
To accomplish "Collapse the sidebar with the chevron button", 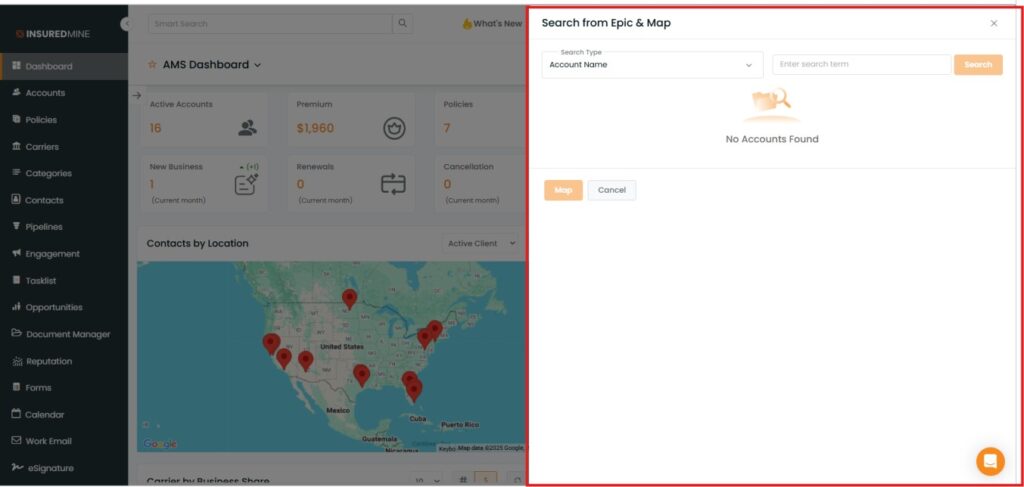I will pyautogui.click(x=125, y=24).
